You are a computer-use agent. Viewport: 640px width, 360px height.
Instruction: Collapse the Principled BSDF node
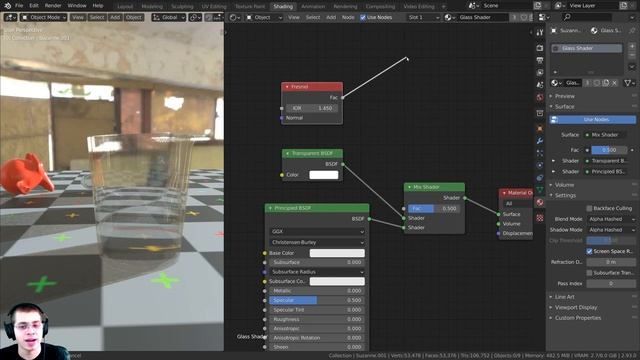[270, 208]
